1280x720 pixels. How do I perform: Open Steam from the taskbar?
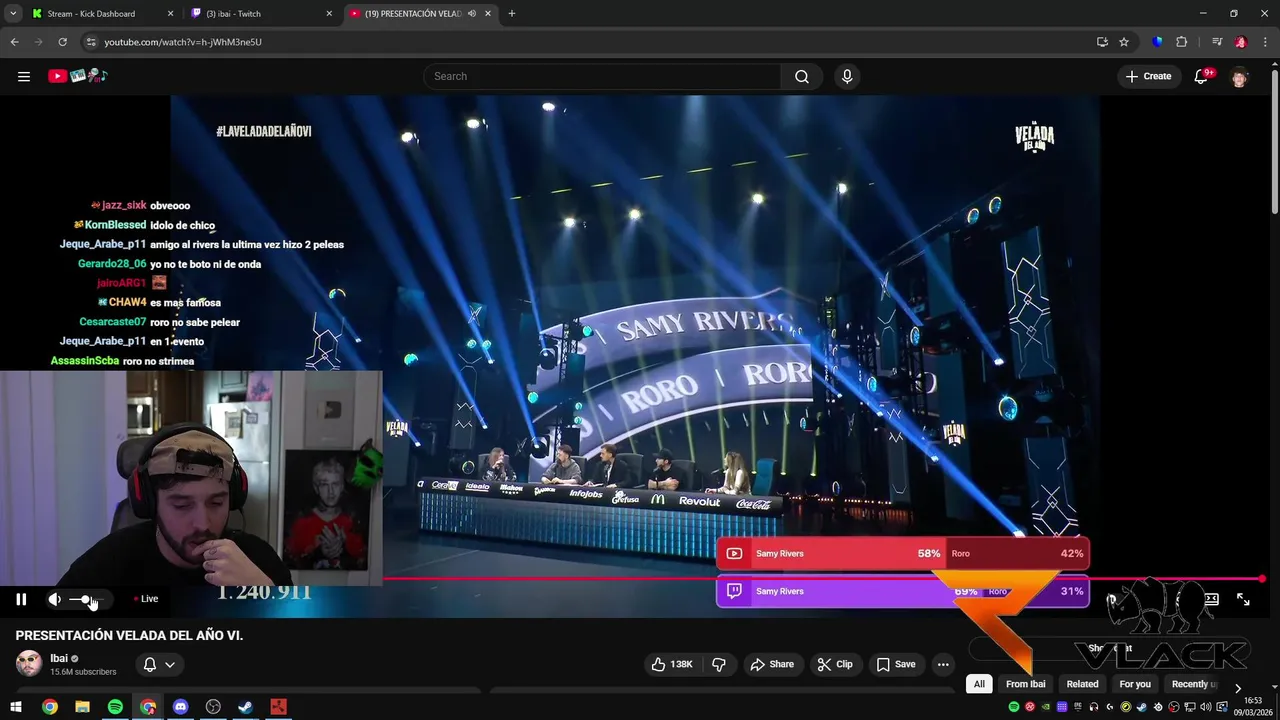click(245, 707)
